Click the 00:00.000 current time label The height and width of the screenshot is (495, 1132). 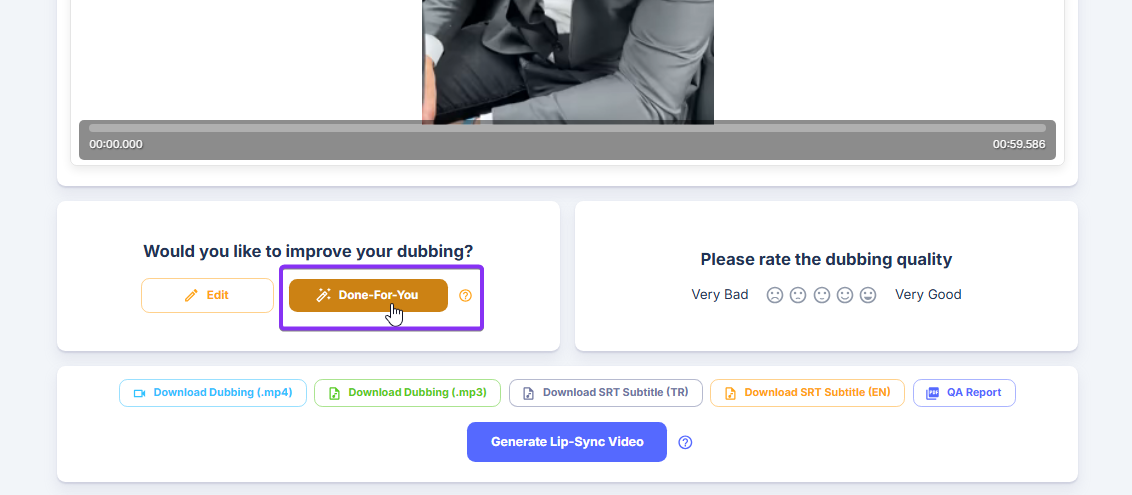(x=116, y=144)
